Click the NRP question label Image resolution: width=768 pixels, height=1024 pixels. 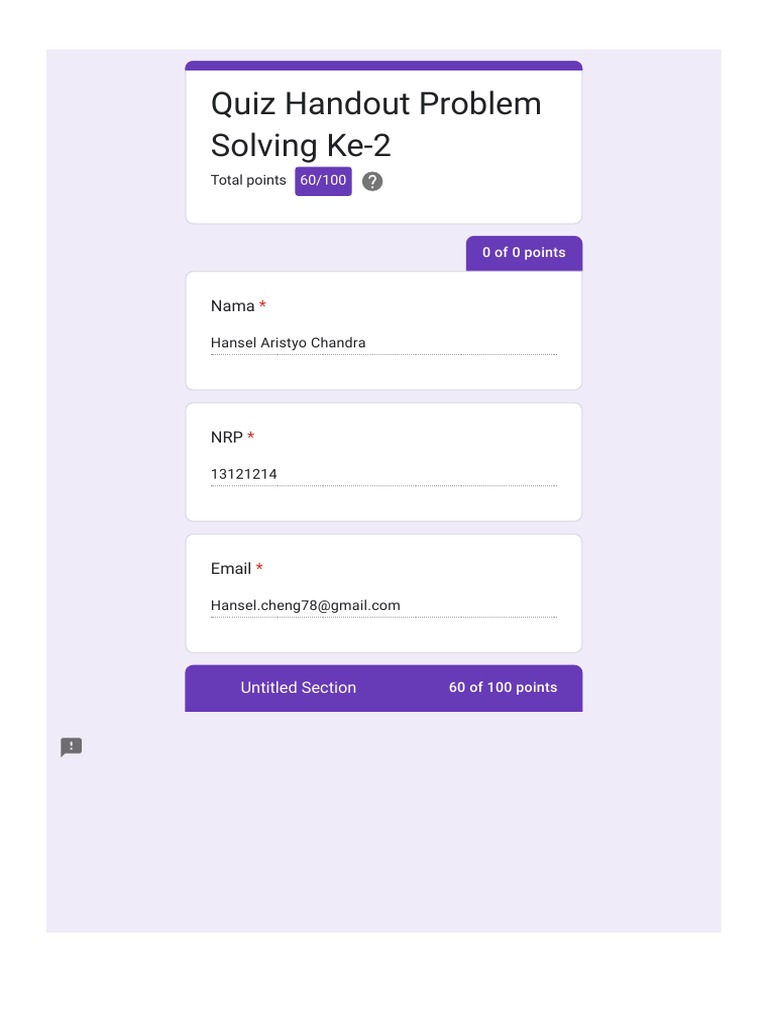pos(227,438)
